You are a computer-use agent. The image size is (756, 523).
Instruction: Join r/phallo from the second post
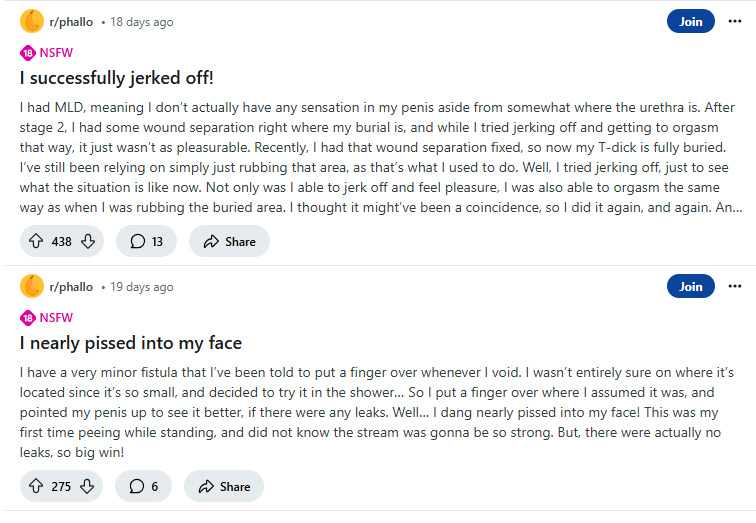(690, 286)
